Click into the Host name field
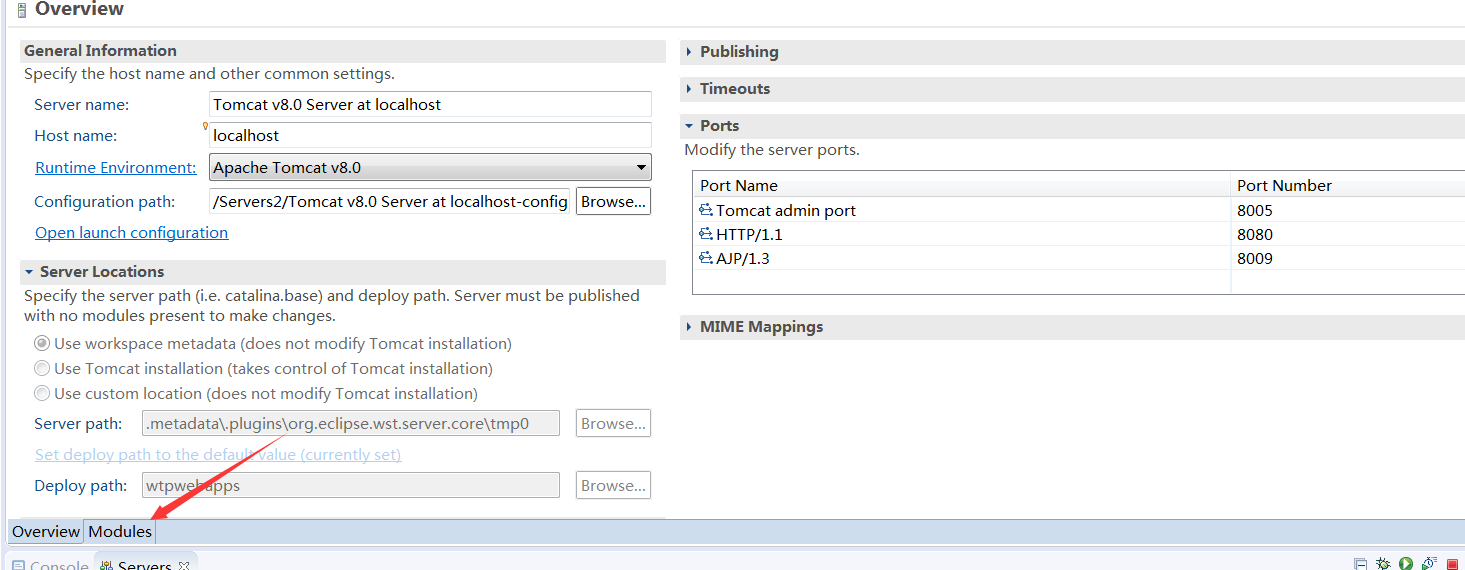This screenshot has height=570, width=1465. click(x=430, y=135)
